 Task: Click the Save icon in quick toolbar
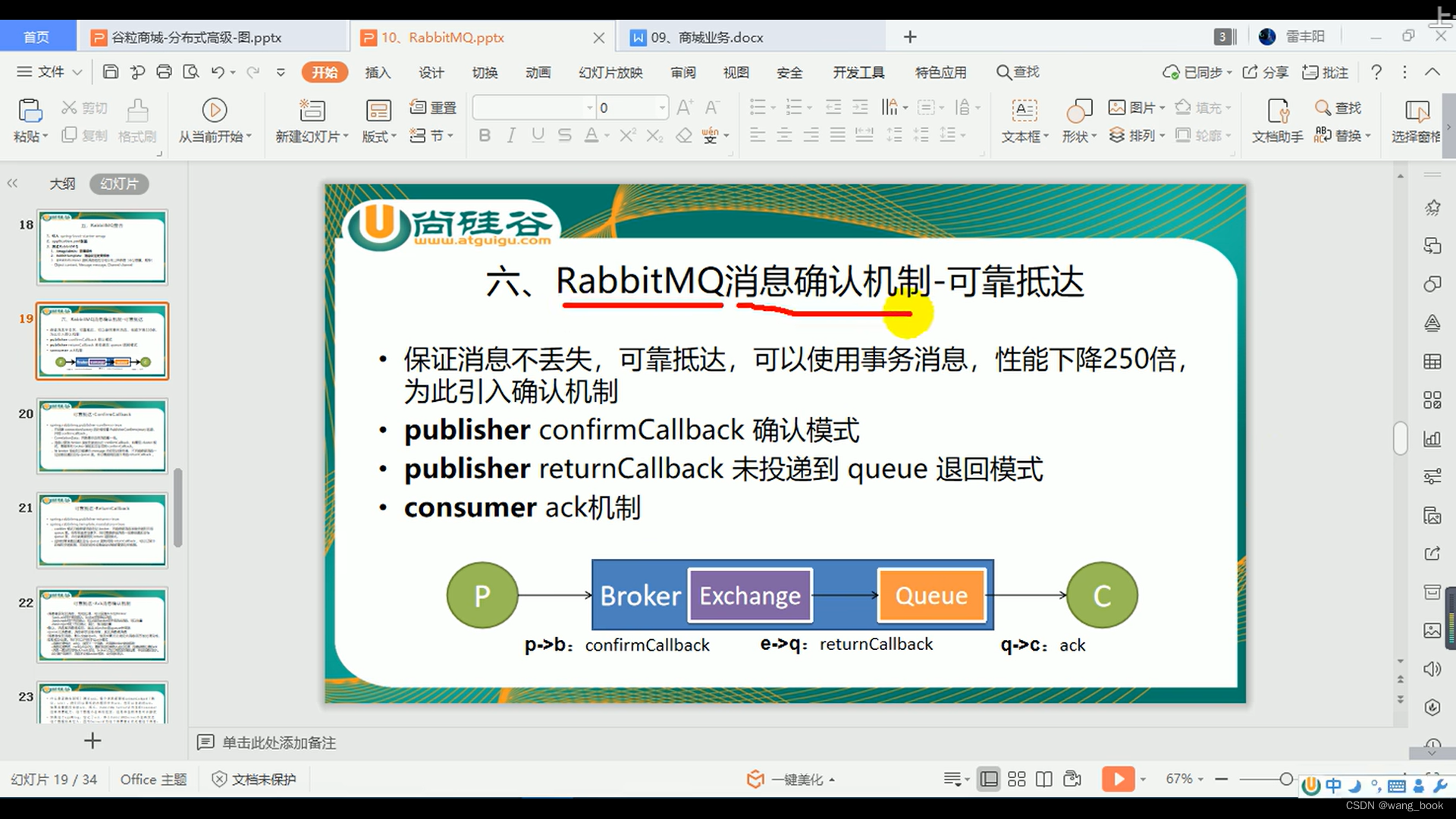pyautogui.click(x=111, y=72)
